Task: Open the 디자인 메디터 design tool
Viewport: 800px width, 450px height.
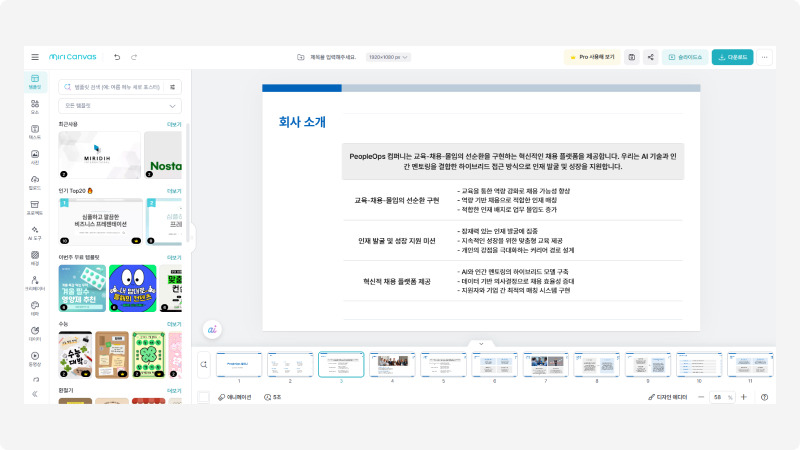Action: (668, 397)
